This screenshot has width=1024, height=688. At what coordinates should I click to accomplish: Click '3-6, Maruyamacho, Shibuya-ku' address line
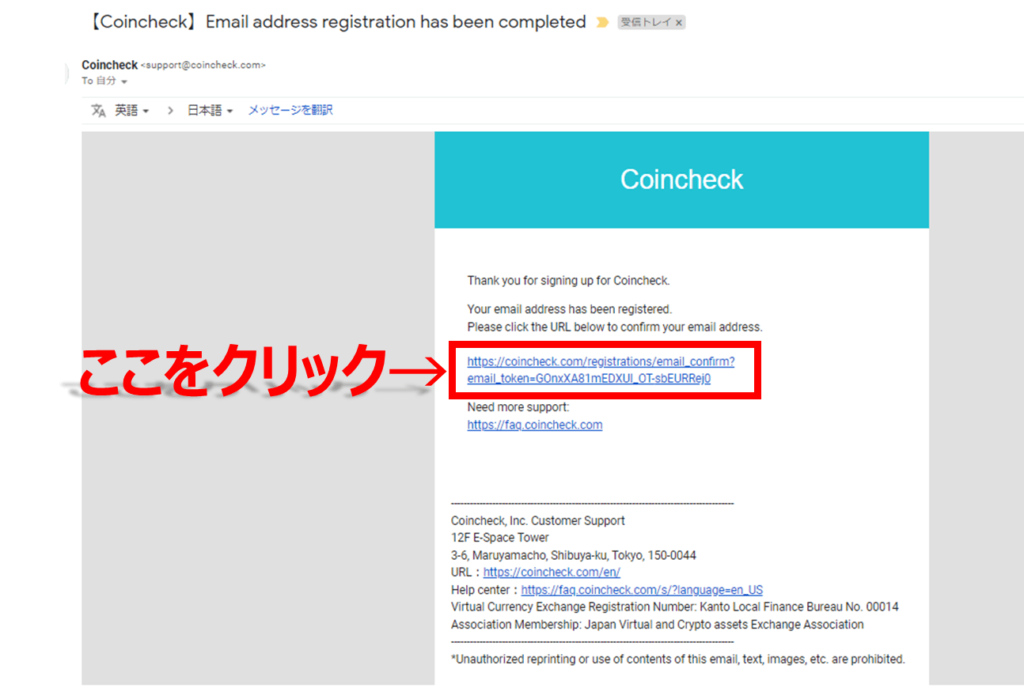point(573,555)
